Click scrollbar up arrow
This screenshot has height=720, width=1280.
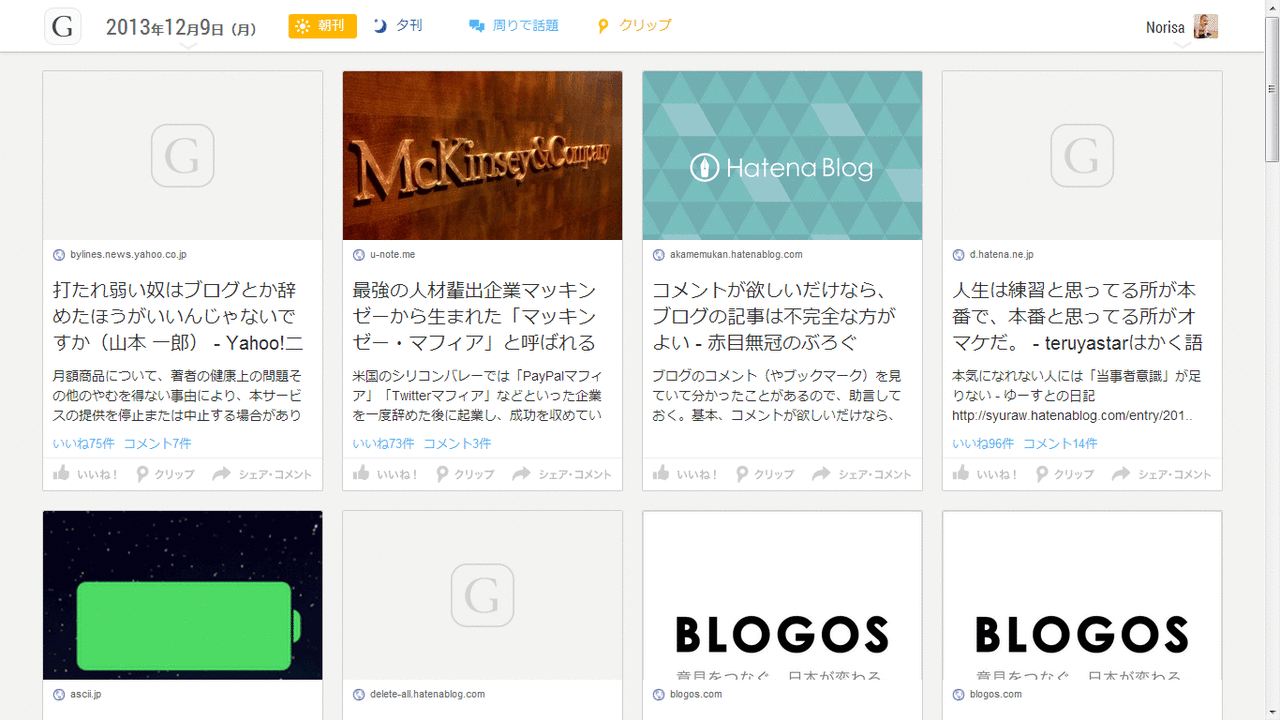1272,8
